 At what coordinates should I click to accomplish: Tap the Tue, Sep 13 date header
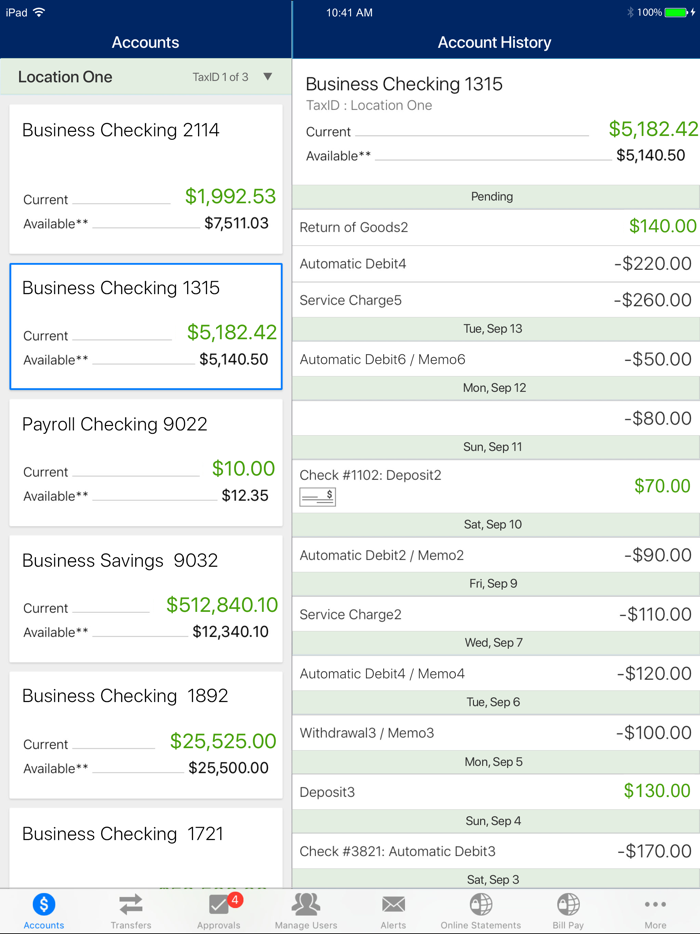[x=494, y=328]
